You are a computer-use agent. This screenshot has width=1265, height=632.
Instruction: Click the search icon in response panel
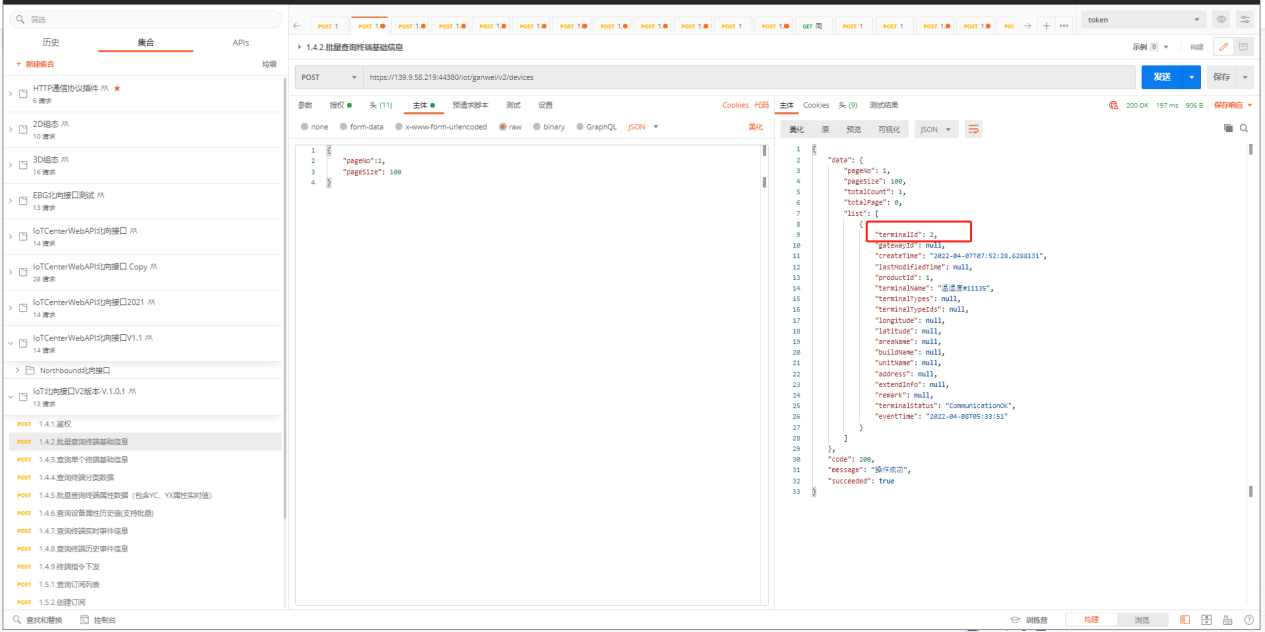point(1244,129)
